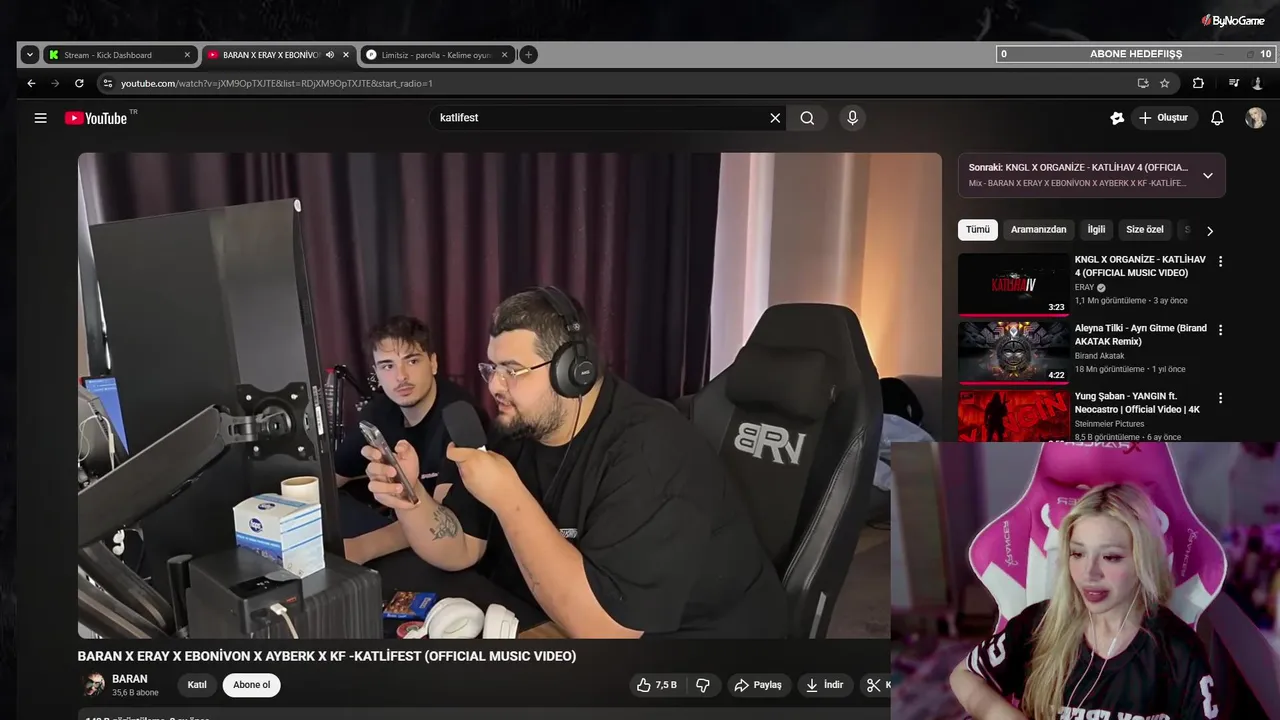Open the sparkle icon next to Oluştur
Image resolution: width=1280 pixels, height=720 pixels.
(1117, 118)
